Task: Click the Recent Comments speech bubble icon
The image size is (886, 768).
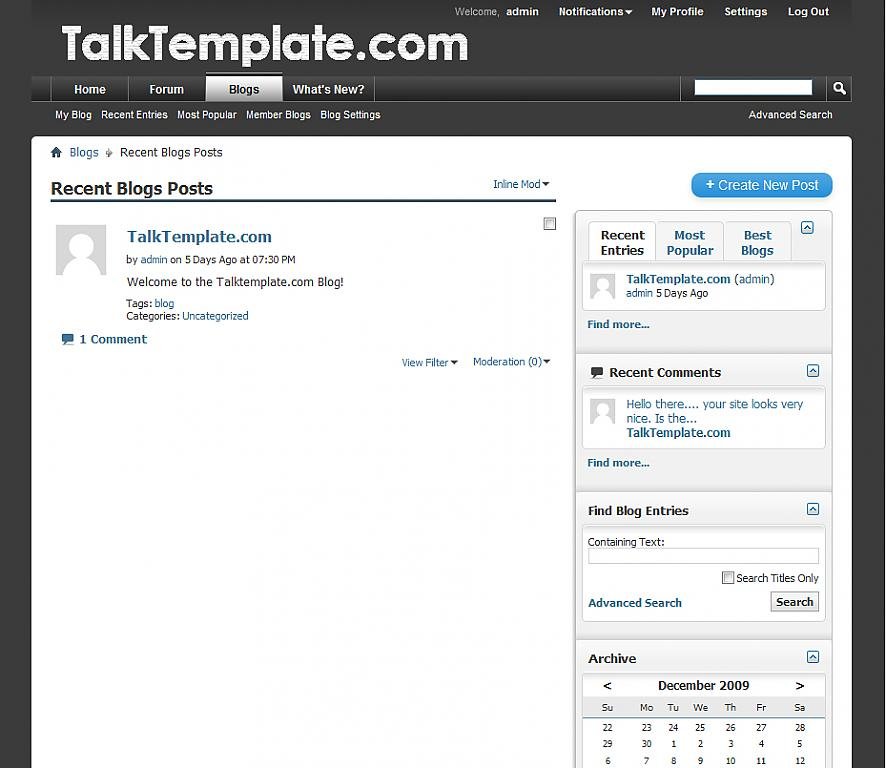Action: pos(596,372)
